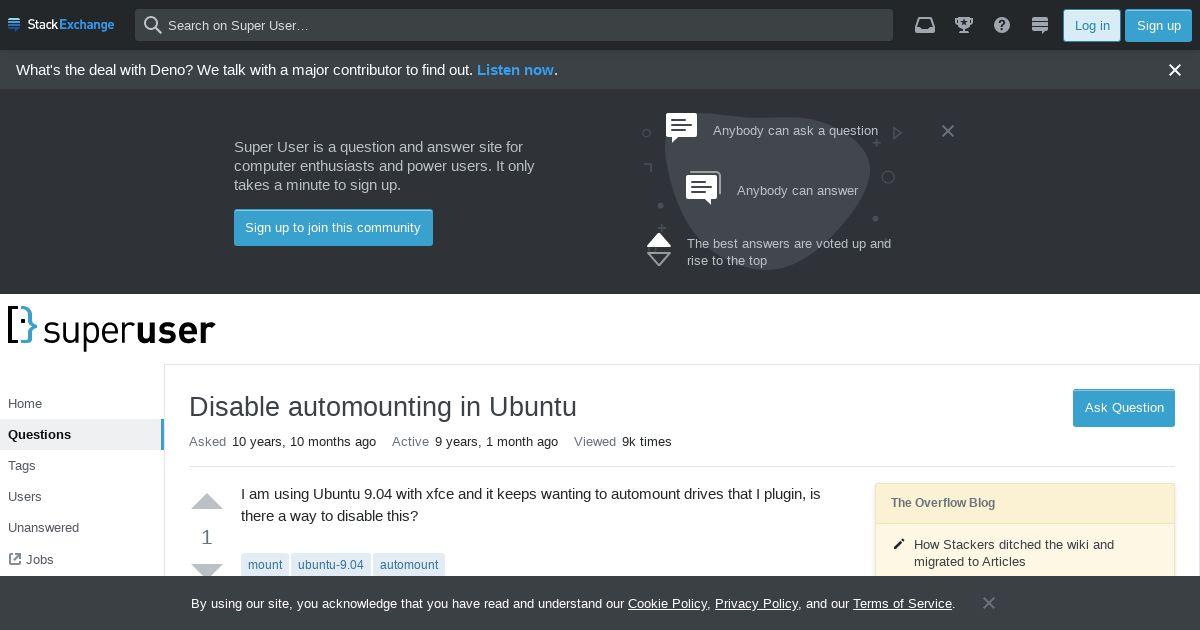
Task: Focus the Search on Super User field
Action: click(514, 25)
